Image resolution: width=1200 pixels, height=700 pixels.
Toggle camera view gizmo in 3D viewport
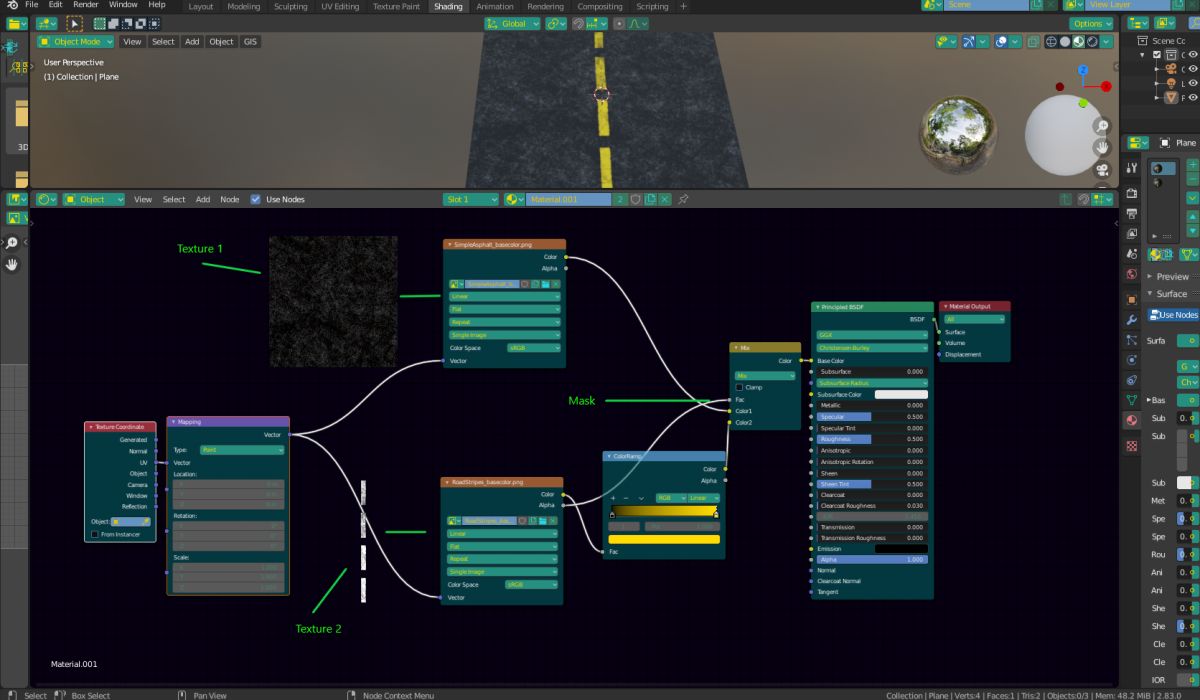click(1101, 169)
